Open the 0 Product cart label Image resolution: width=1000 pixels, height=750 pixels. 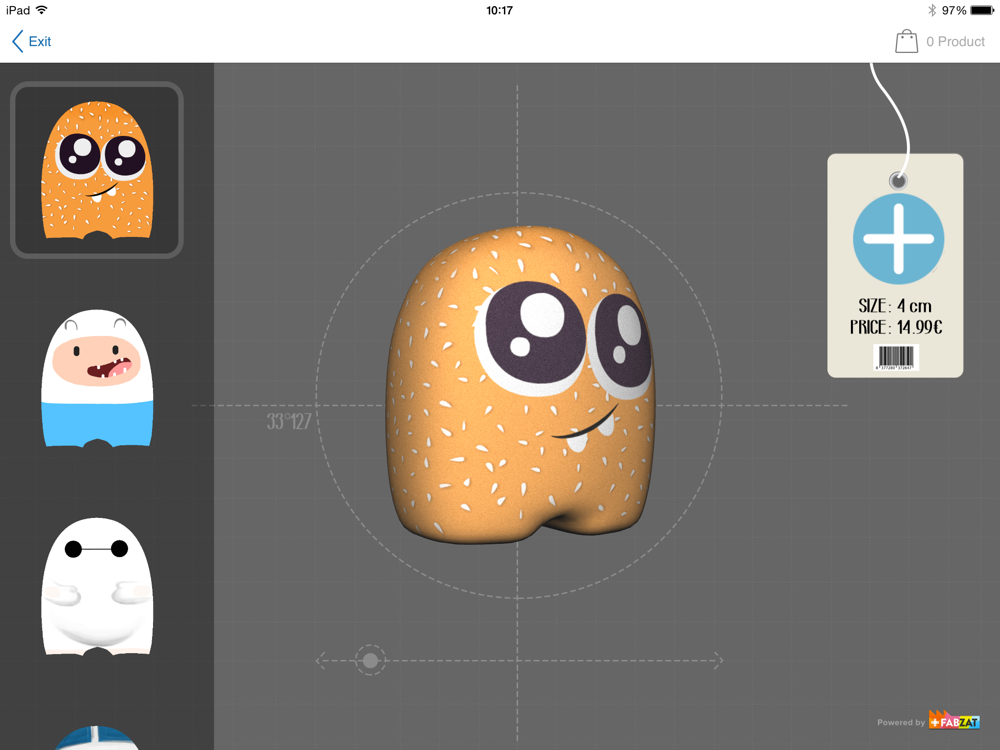tap(955, 41)
